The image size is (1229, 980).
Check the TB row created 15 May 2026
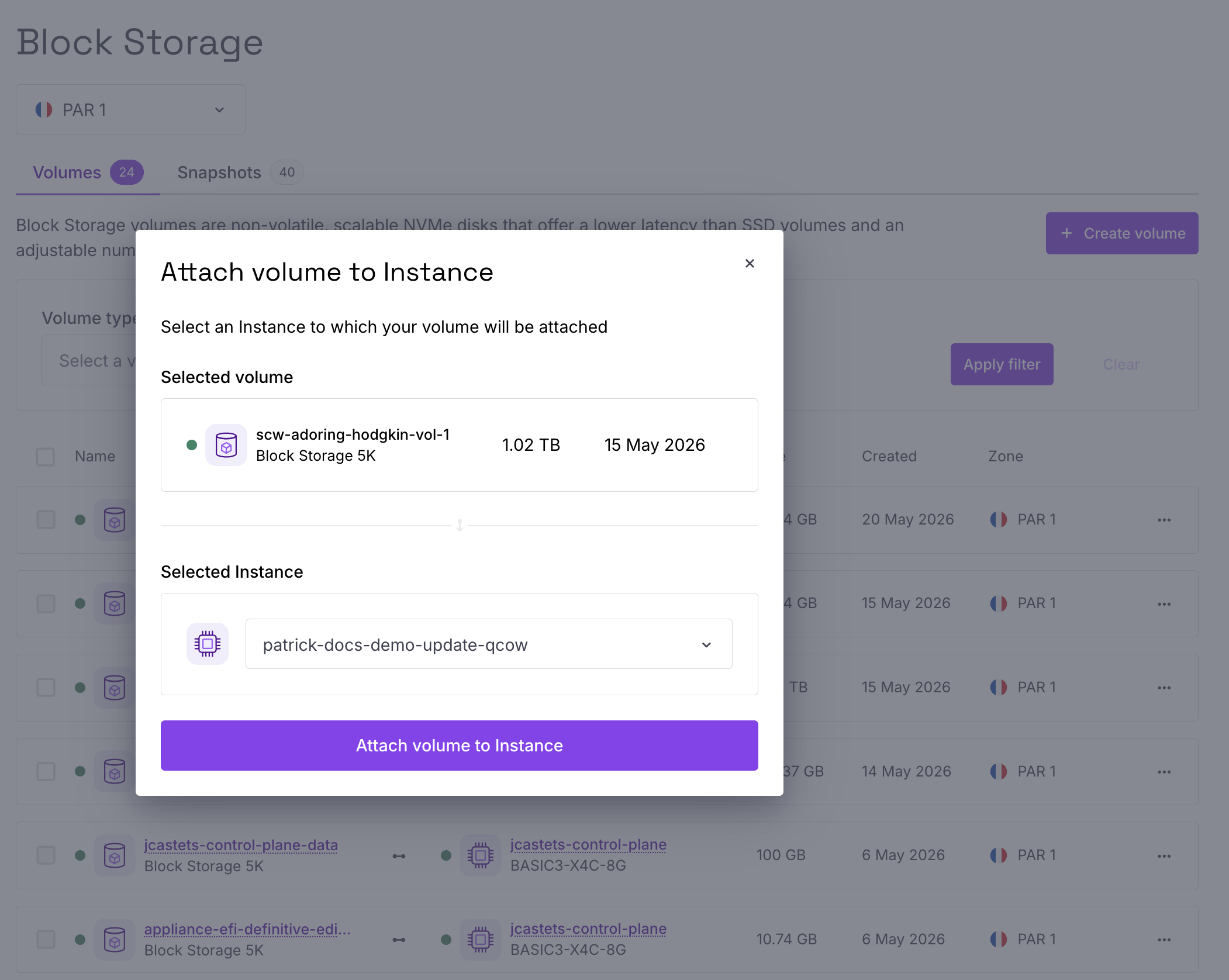pyautogui.click(x=46, y=688)
